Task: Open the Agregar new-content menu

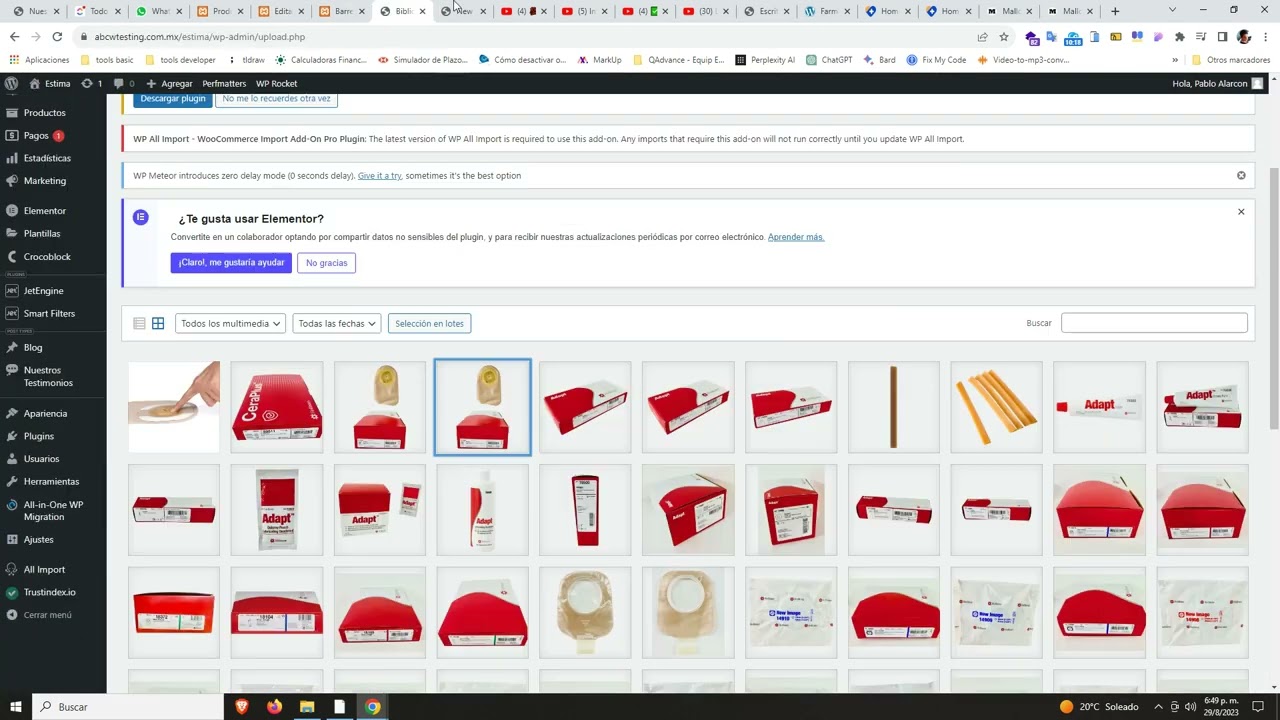Action: coord(169,83)
